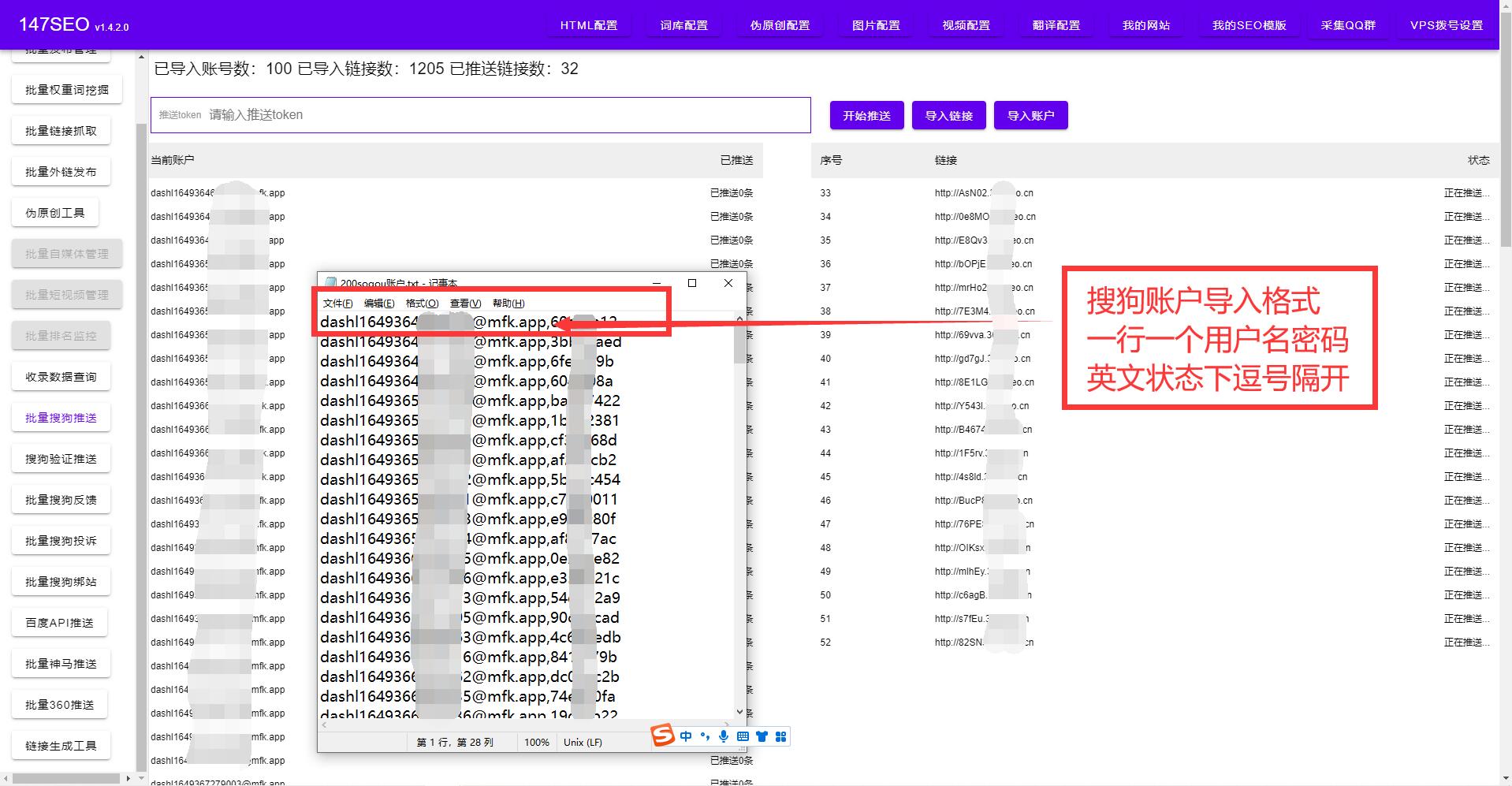Click the microphone voice input icon
Image resolution: width=1512 pixels, height=786 pixels.
coord(724,736)
